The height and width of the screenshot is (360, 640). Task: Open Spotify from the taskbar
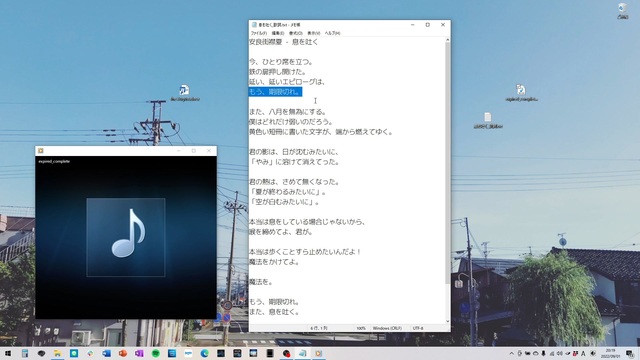[x=156, y=353]
